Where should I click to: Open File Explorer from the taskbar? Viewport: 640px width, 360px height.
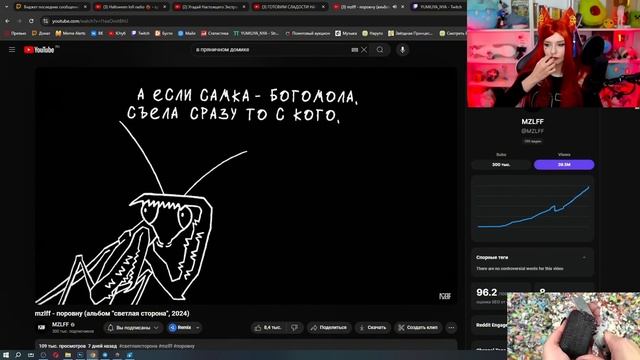68,355
